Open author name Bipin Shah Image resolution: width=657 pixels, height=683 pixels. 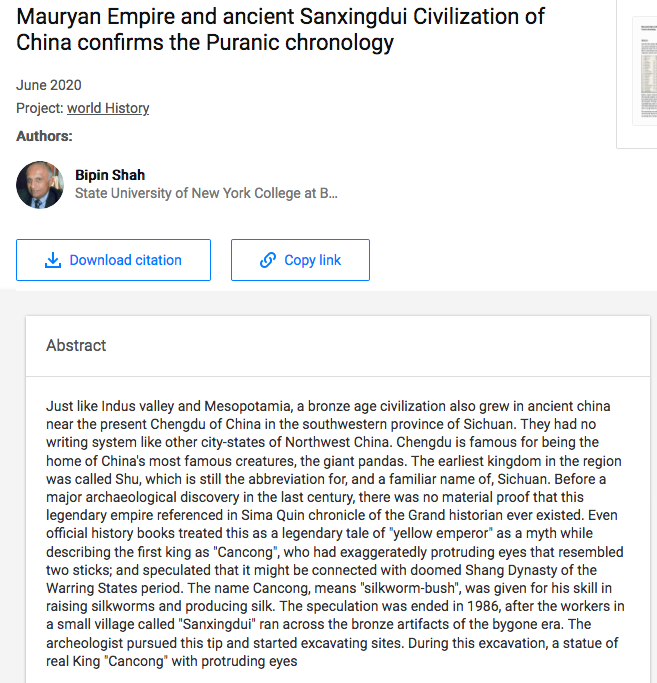110,175
